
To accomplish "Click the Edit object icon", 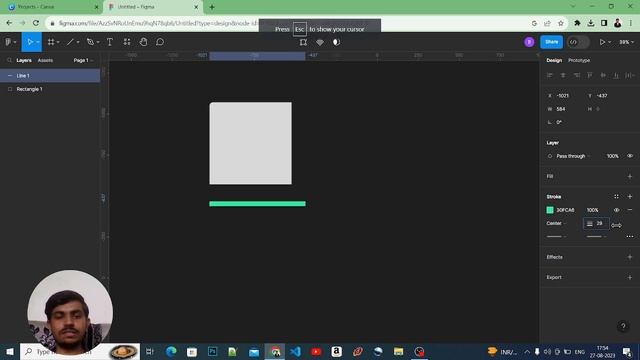I will coord(303,42).
